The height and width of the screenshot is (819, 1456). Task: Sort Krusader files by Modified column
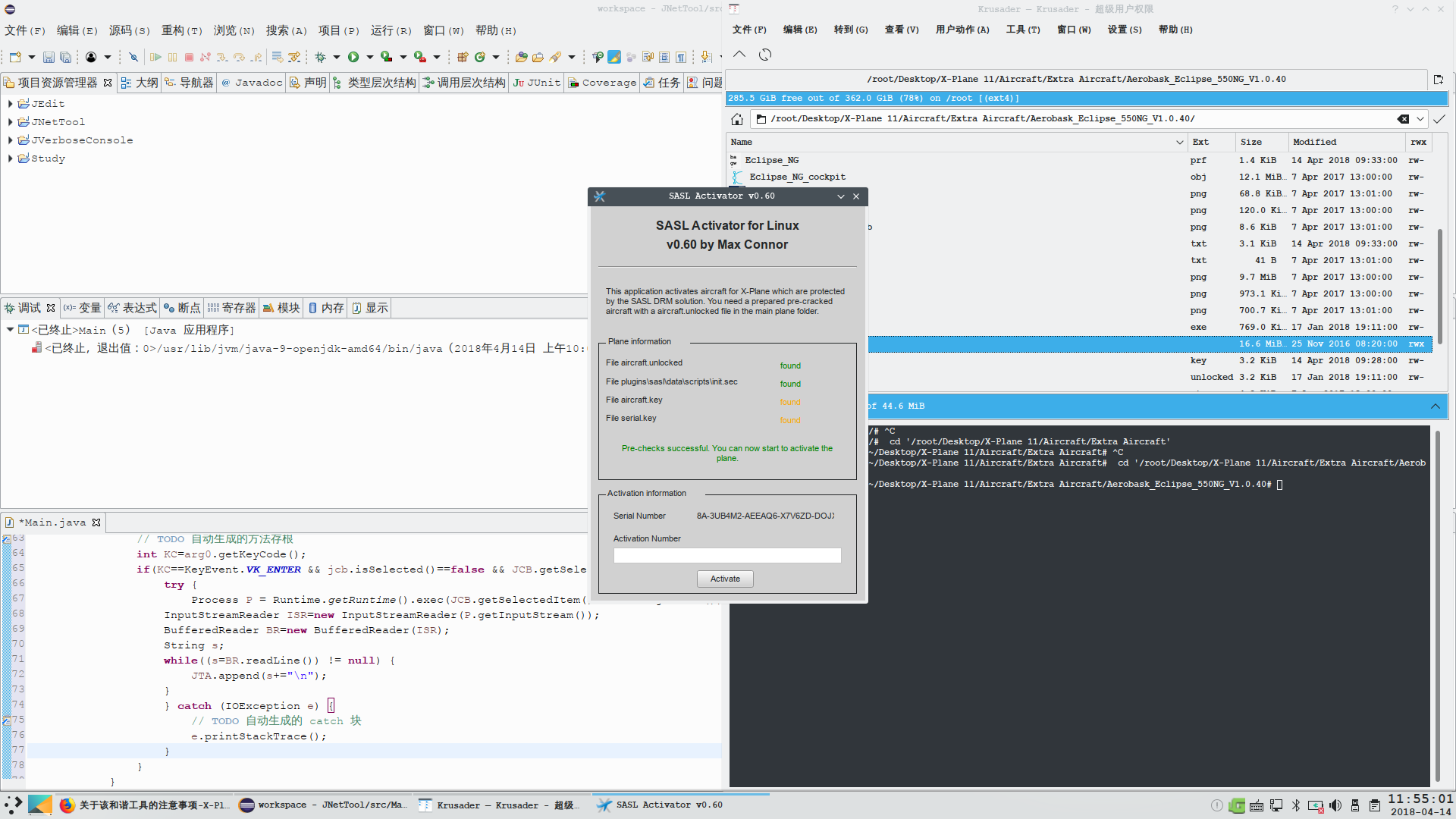pos(1346,142)
